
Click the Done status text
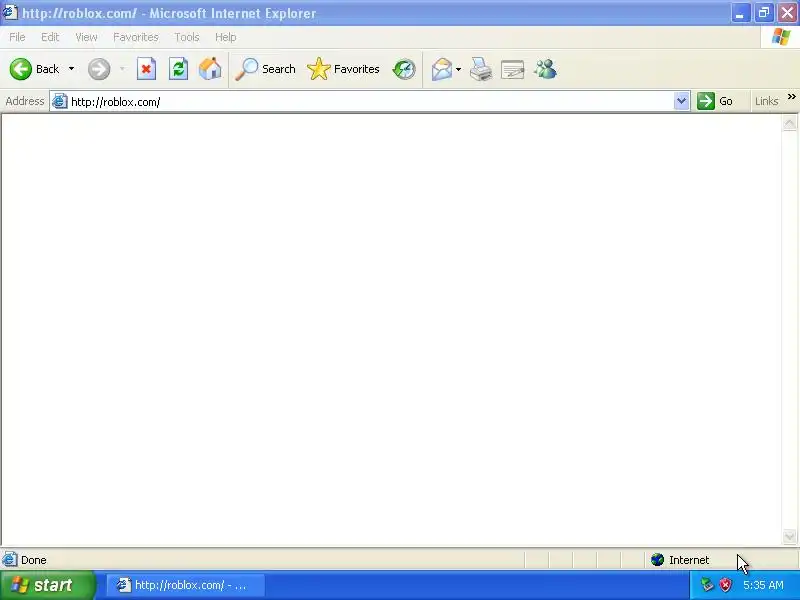(34, 560)
